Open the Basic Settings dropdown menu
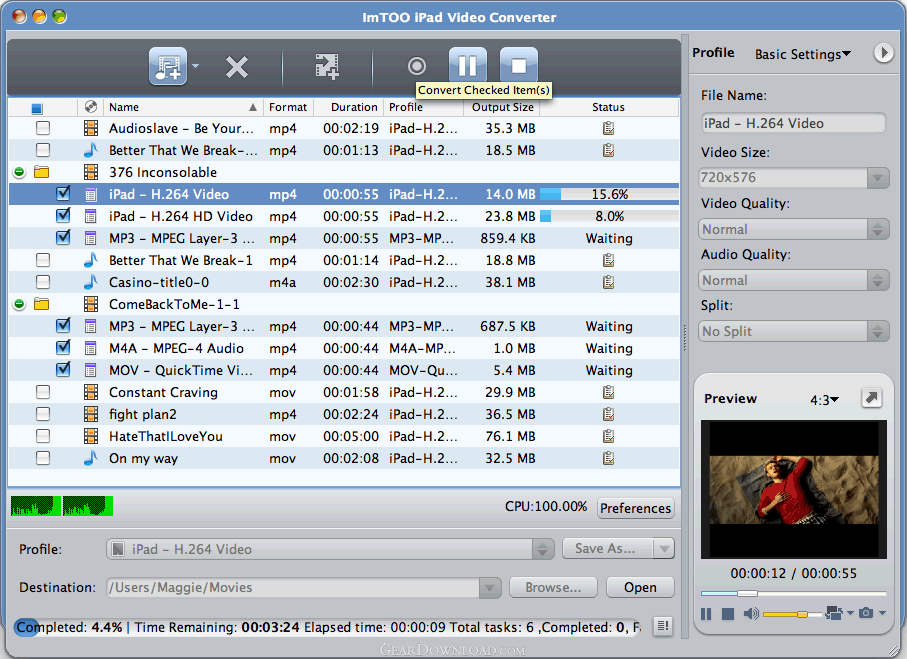 point(803,54)
